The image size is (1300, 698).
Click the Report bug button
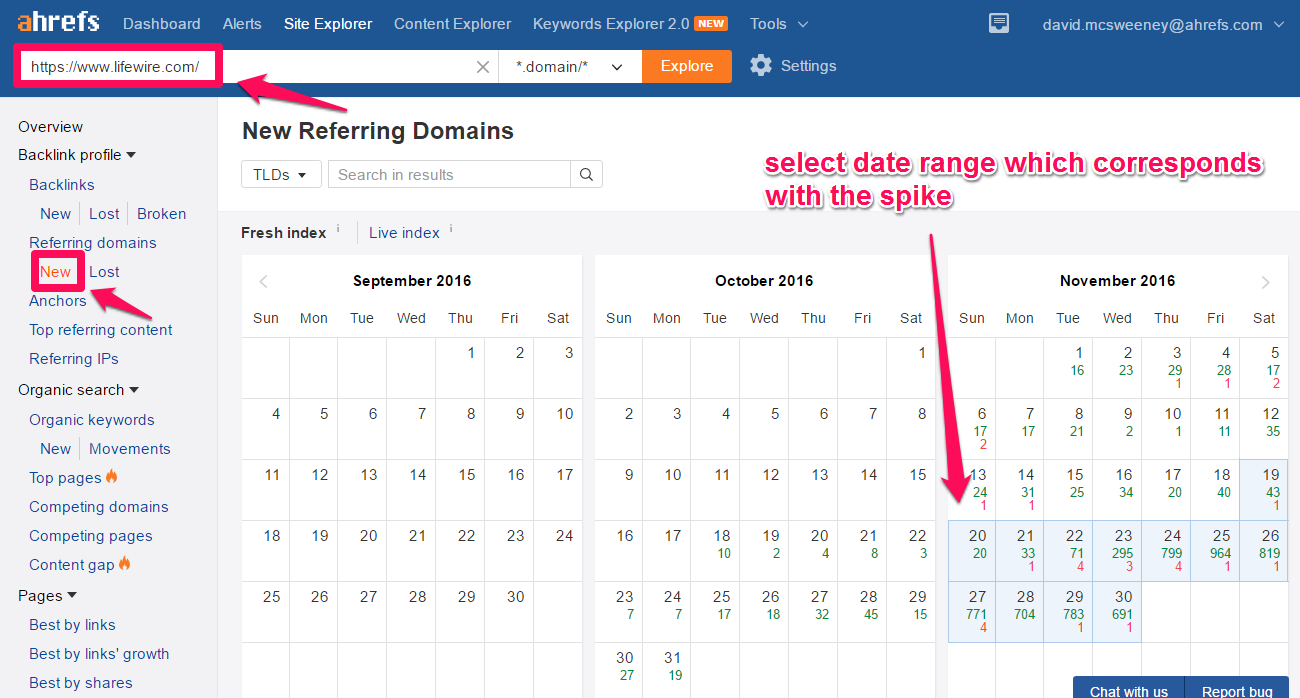(x=1237, y=688)
